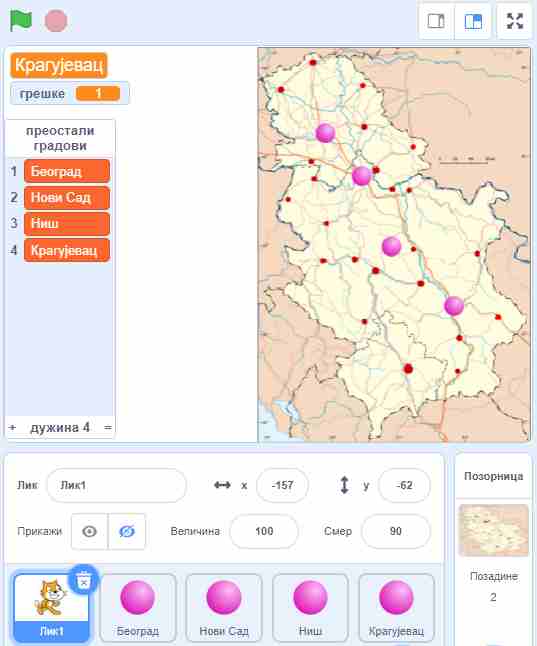The image size is (537, 646).
Task: Edit the x coordinate field
Action: pyautogui.click(x=282, y=485)
